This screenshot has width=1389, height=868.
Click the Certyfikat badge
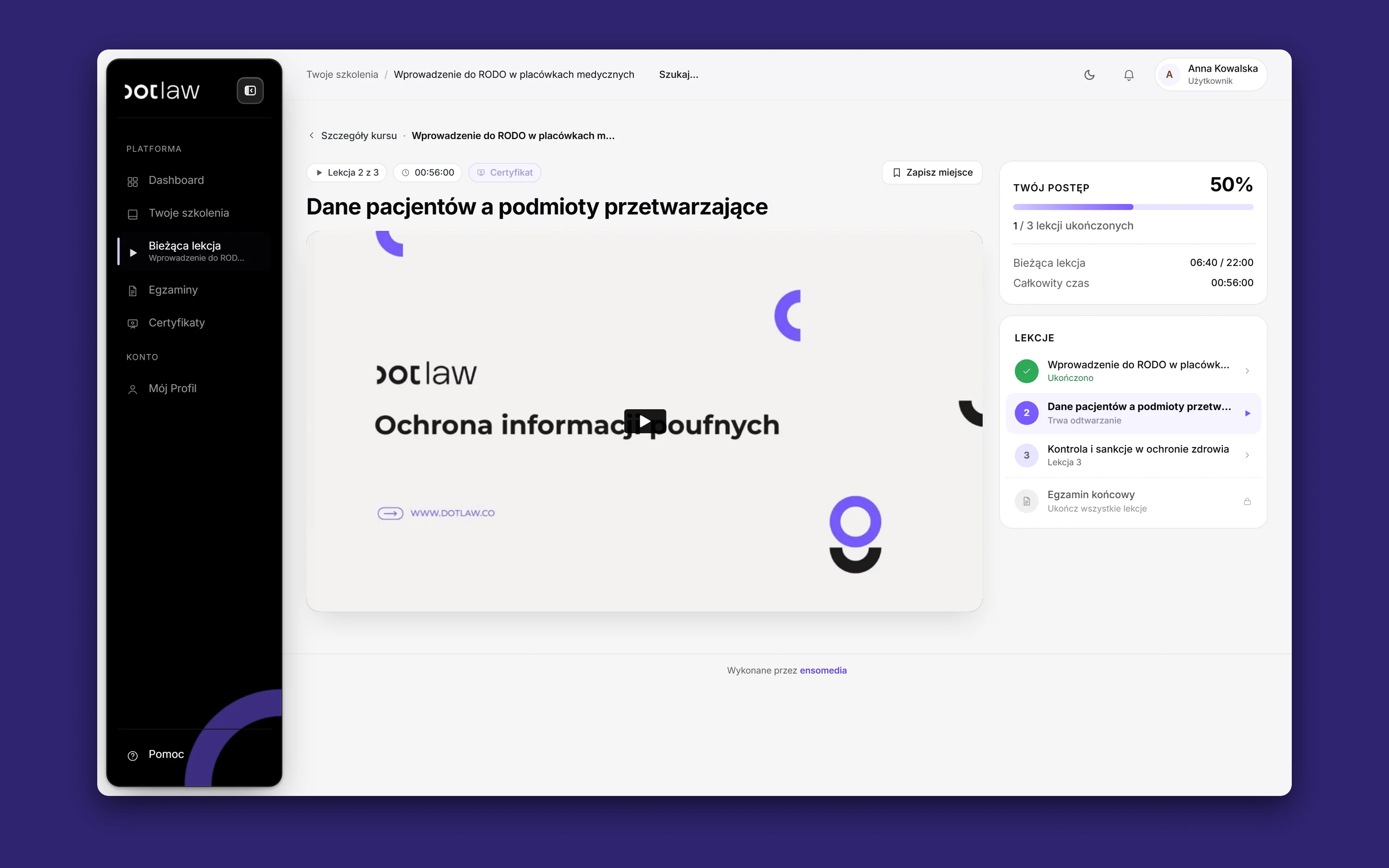[504, 173]
